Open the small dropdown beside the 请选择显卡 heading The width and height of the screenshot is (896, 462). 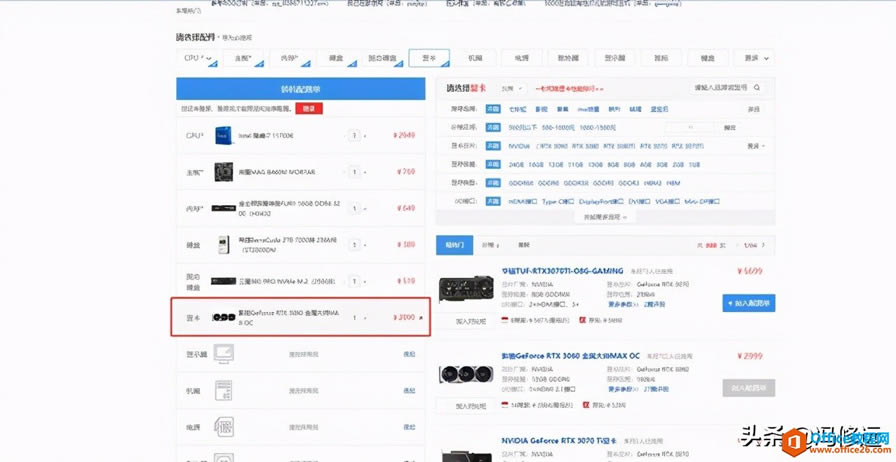coord(512,89)
